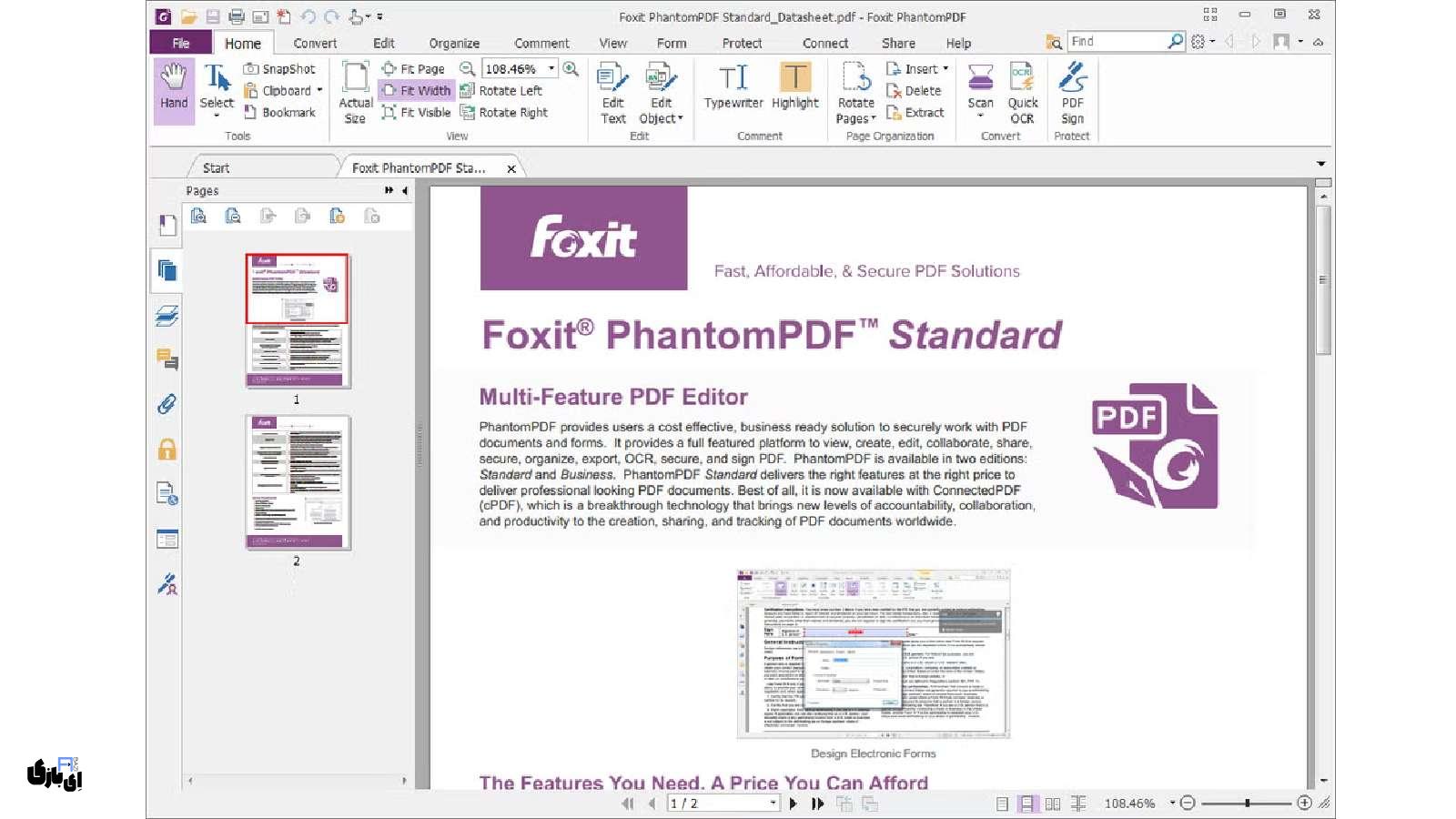This screenshot has width=1456, height=819.
Task: Open Digital Signatures panel icon
Action: 167,583
